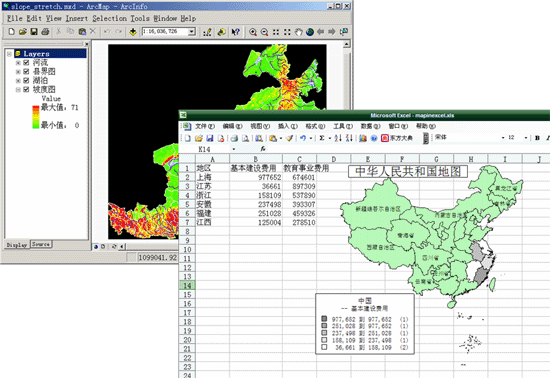The height and width of the screenshot is (378, 550).
Task: Open the Excel font size dropdown
Action: click(x=525, y=138)
